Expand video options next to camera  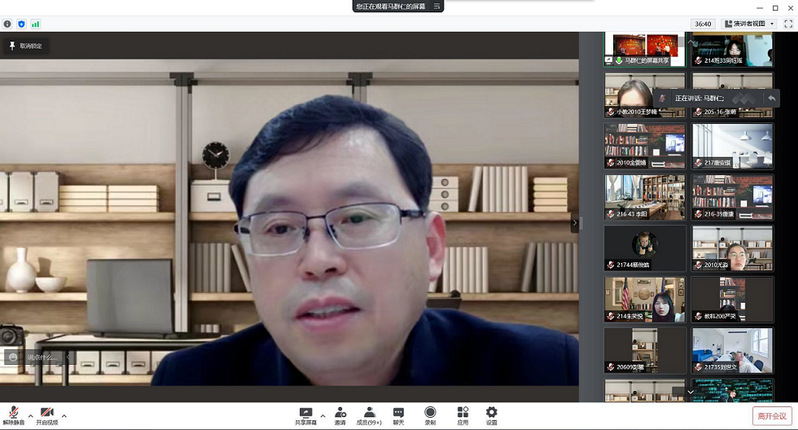click(64, 414)
